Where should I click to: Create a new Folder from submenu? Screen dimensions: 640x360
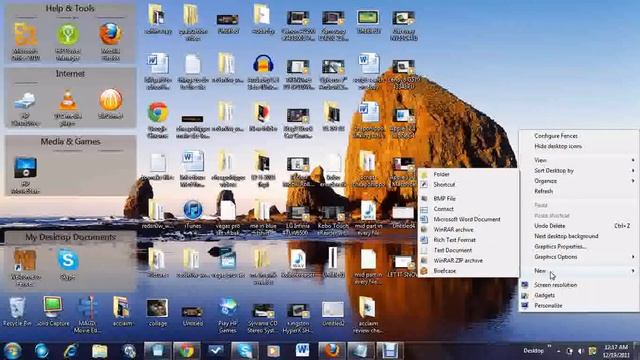click(468, 174)
